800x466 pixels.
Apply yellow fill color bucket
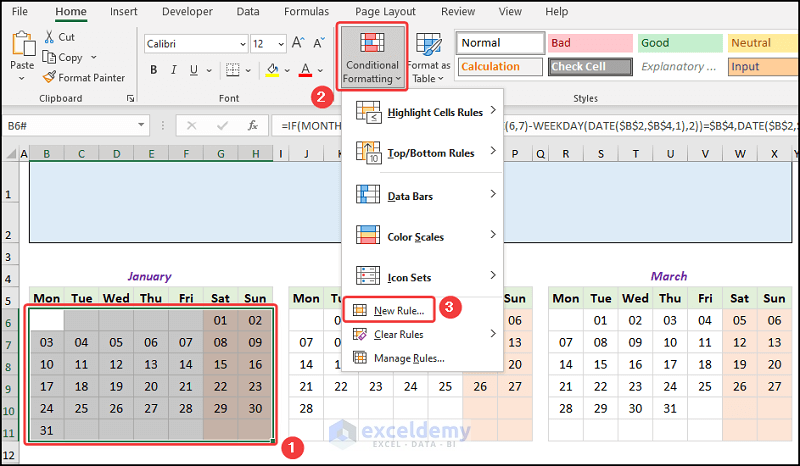pyautogui.click(x=272, y=70)
